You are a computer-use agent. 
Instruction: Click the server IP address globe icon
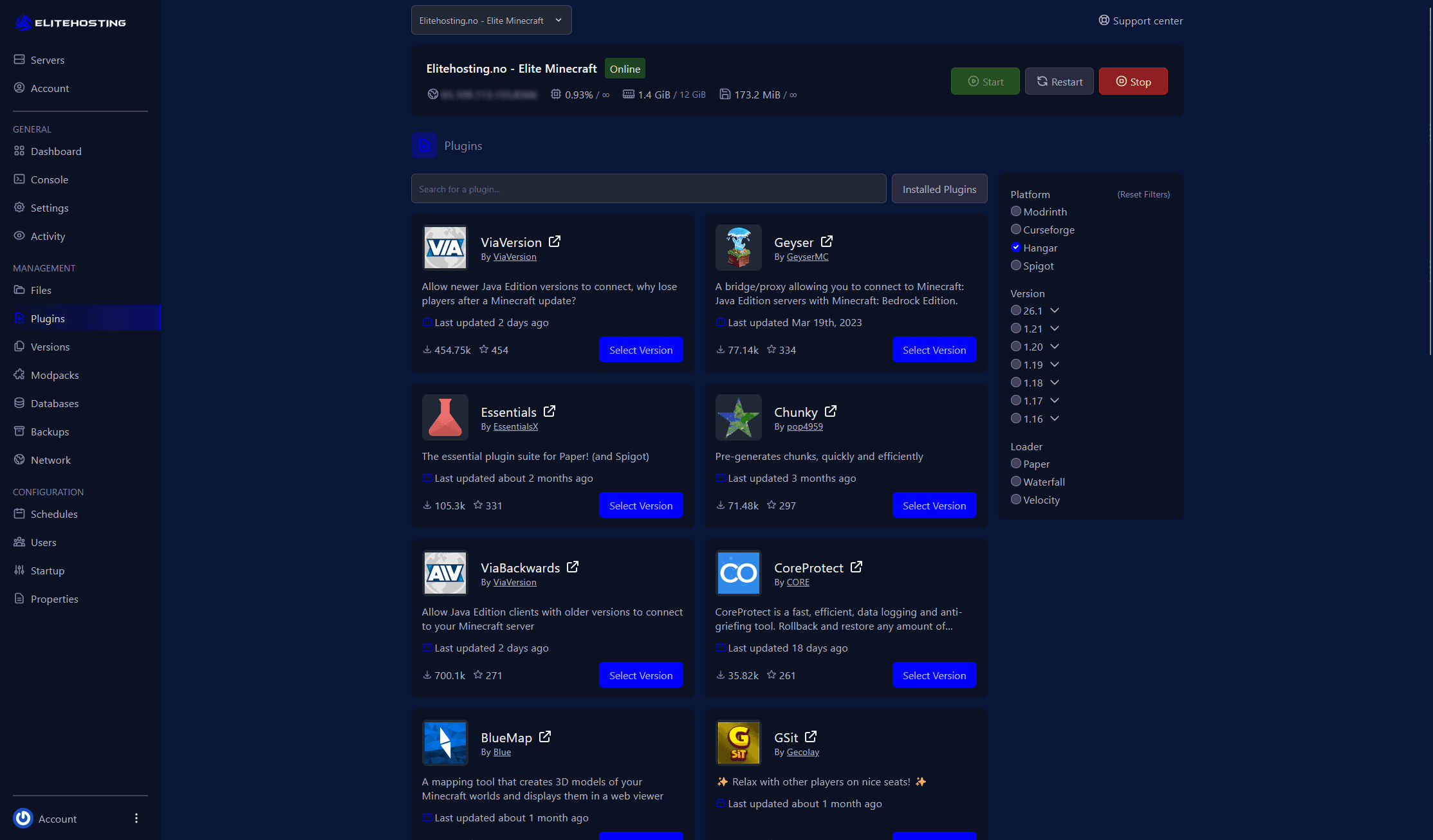(x=433, y=95)
